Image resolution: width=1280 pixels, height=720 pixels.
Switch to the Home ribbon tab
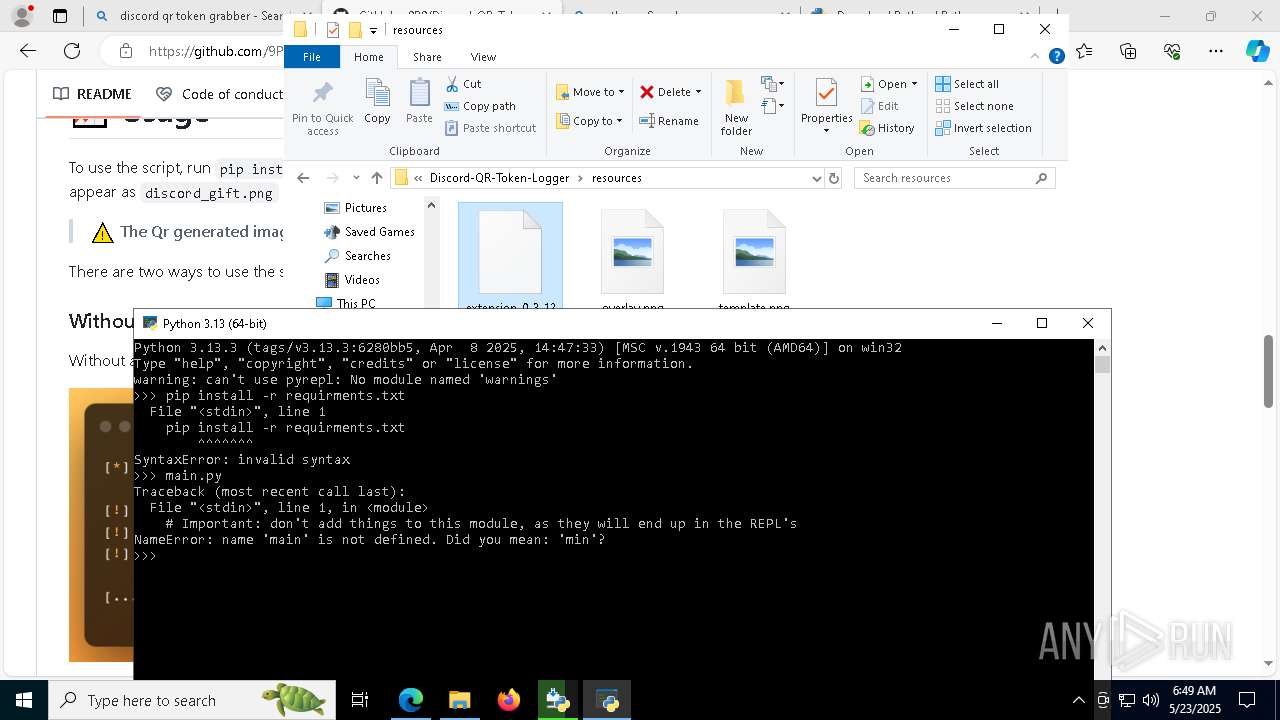(368, 57)
